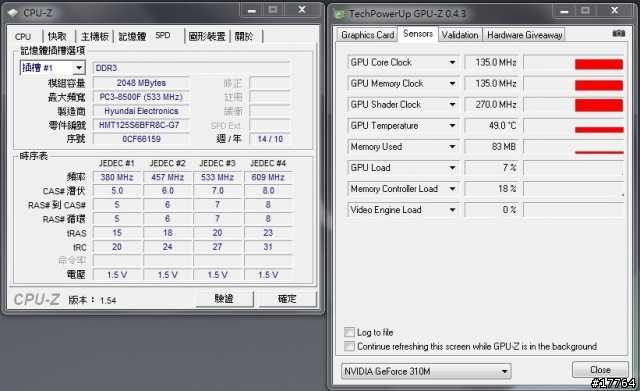Click the Hyundai Electronics manufacturer field
Viewport: 640px width, 391px height.
tap(141, 111)
